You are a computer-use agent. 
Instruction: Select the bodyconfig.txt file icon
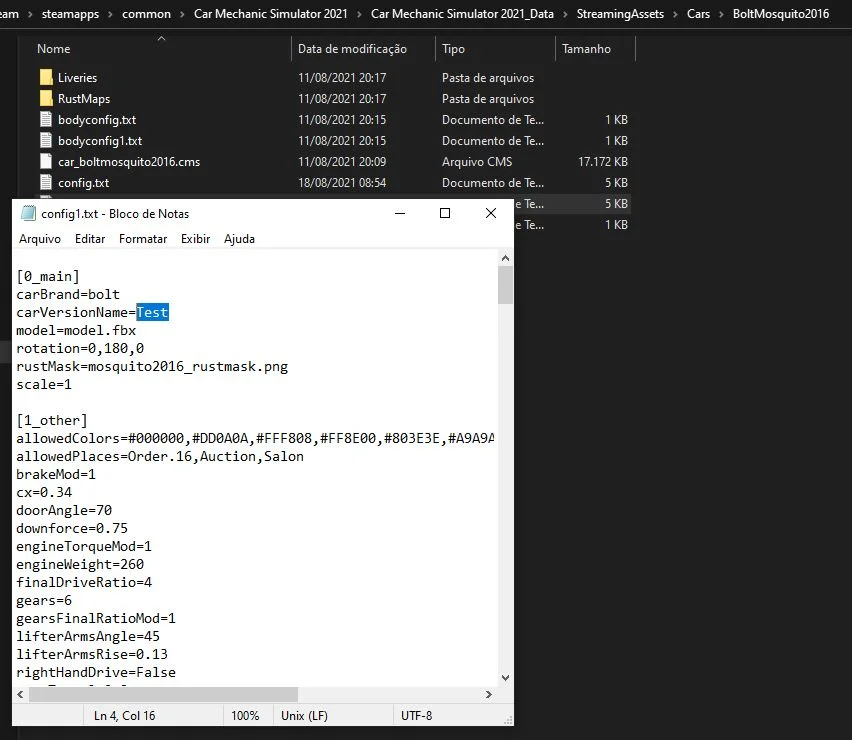click(x=46, y=120)
